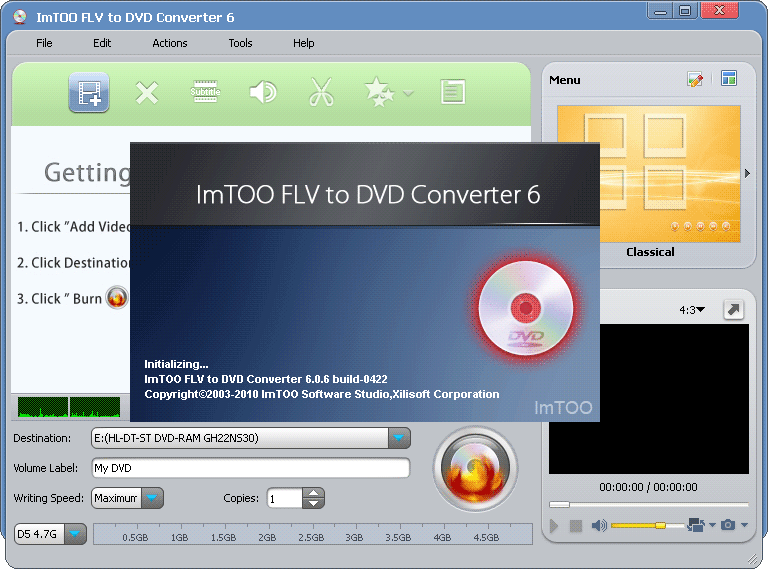Viewport: 768px width, 569px height.
Task: Minimize the ImTOO window
Action: 660,11
